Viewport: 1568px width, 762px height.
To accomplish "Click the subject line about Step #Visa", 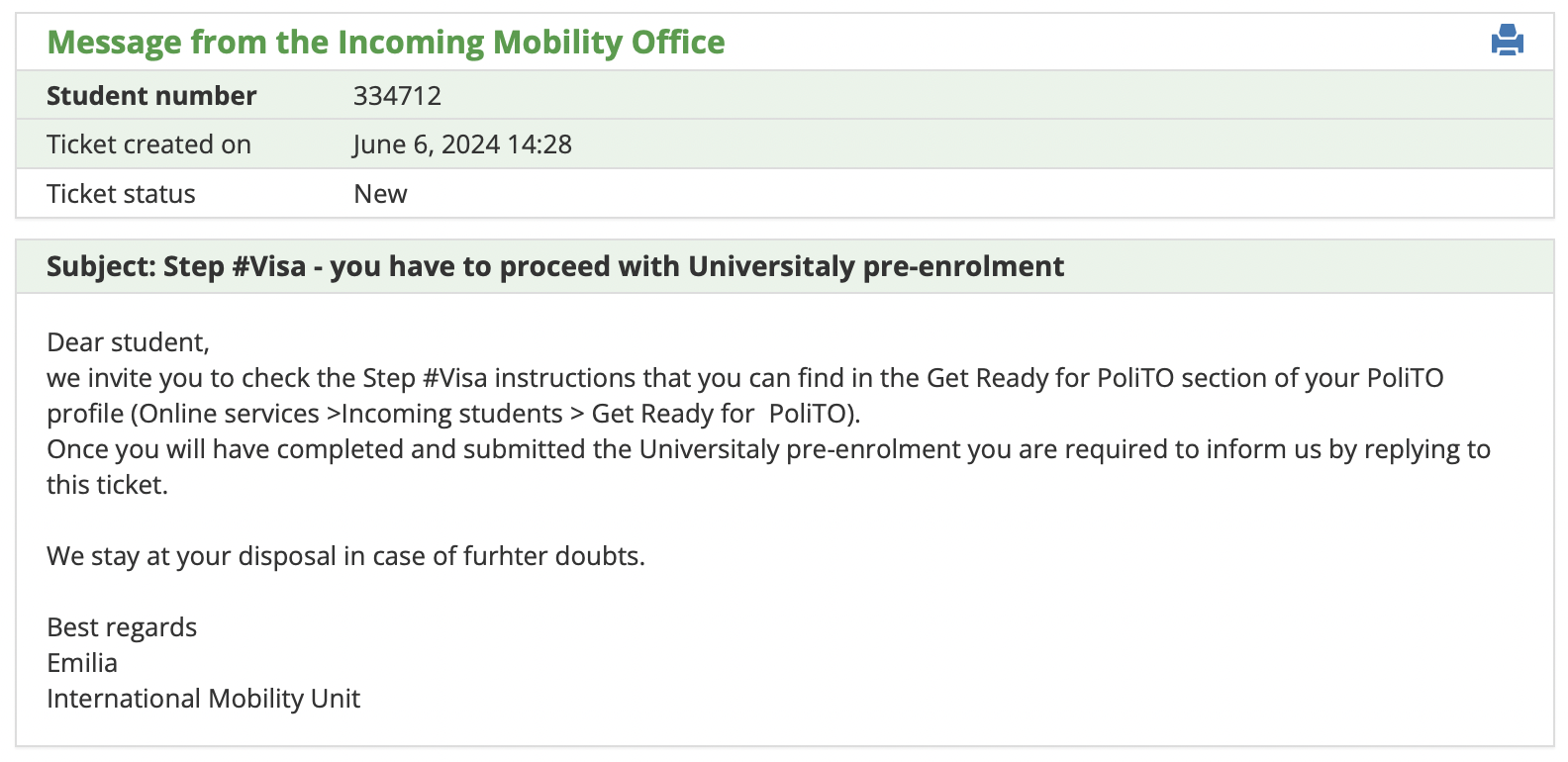I will 555,266.
